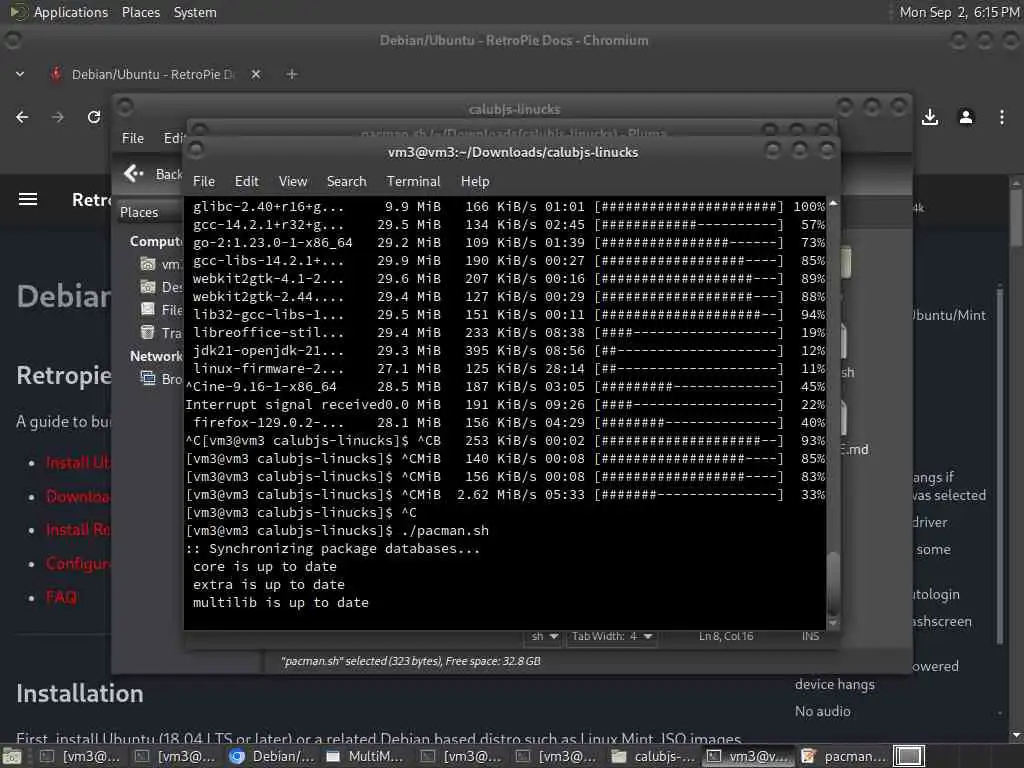Click the firefox-129.0.2 download row
1024x768 pixels.
(x=505, y=423)
